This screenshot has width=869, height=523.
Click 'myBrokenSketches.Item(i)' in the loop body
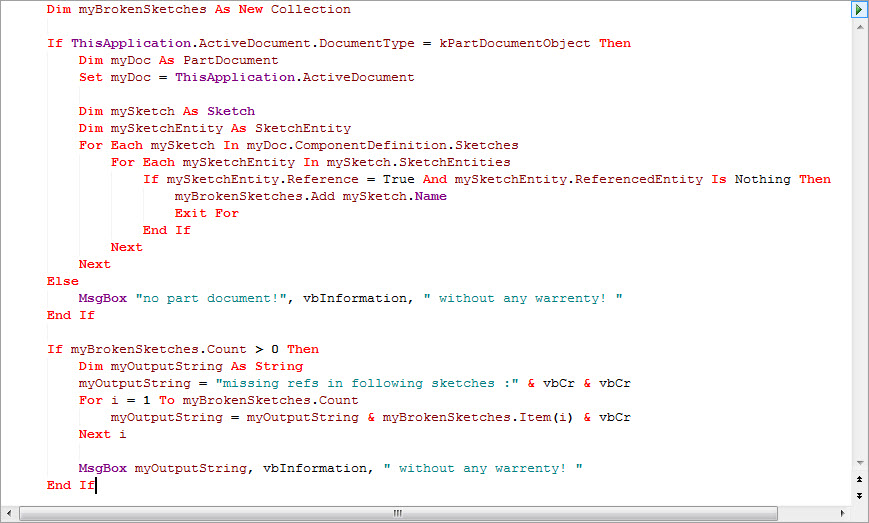(x=478, y=418)
